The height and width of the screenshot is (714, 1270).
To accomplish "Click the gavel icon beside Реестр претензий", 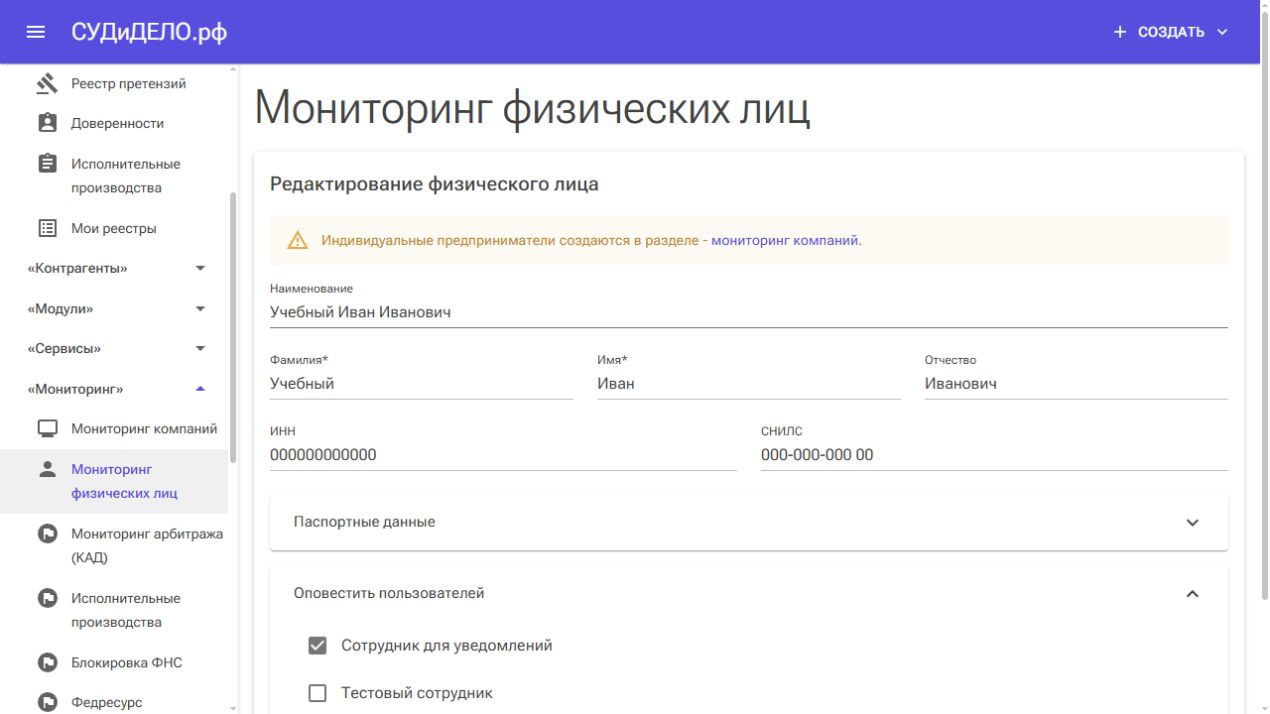I will pyautogui.click(x=47, y=84).
